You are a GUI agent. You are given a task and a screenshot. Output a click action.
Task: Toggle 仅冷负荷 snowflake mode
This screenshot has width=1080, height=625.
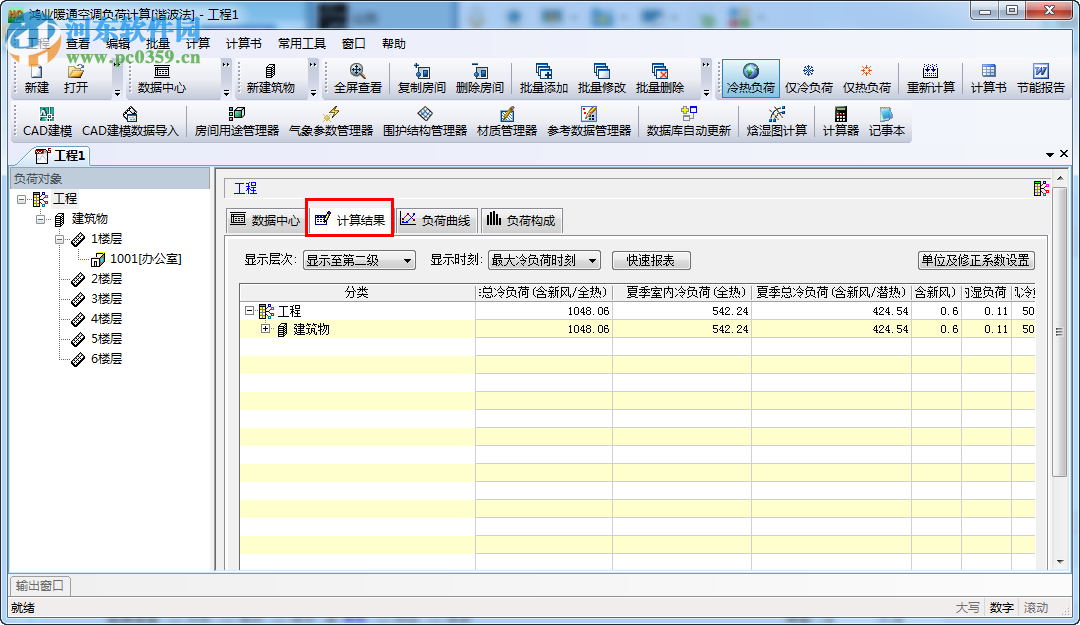pos(809,79)
